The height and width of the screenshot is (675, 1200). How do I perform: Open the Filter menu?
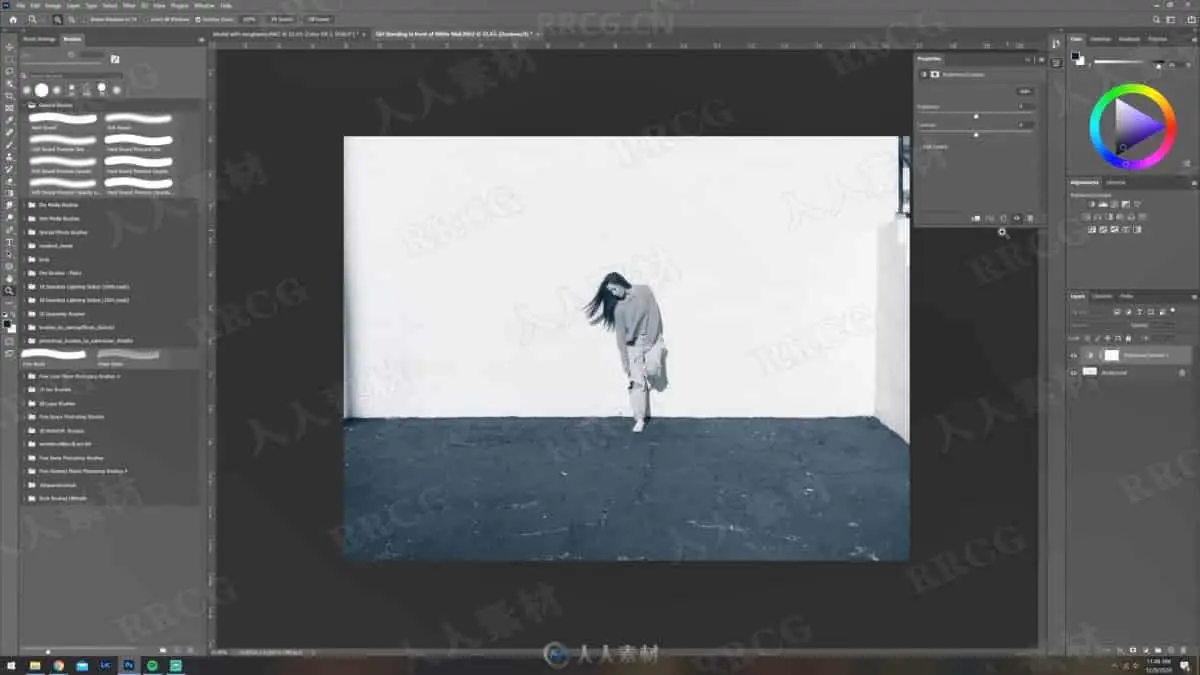pos(128,6)
